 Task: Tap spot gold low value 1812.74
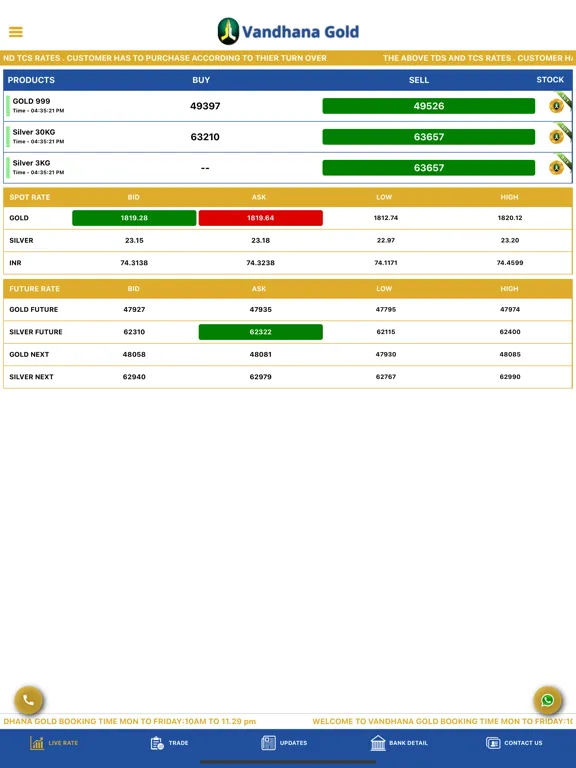pos(386,218)
